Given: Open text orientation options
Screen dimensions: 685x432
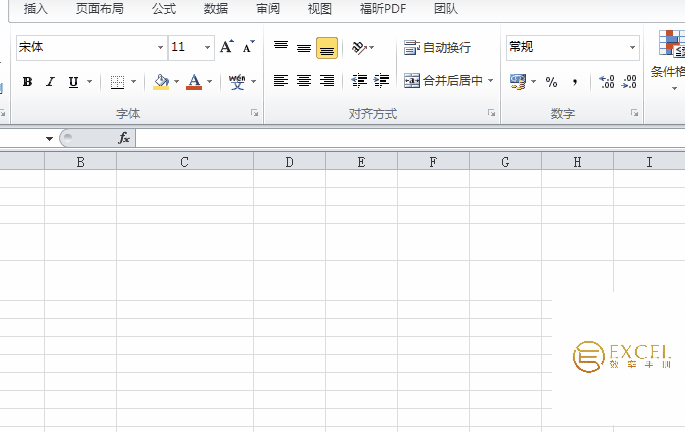Looking at the screenshot, I should click(363, 47).
